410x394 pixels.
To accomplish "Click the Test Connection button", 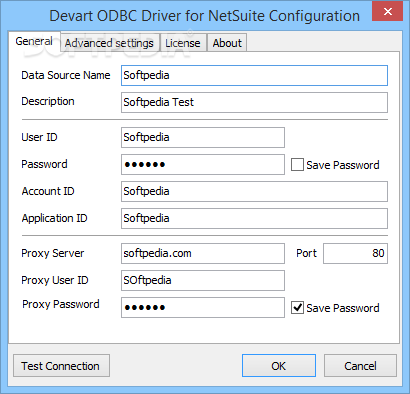I will (61, 366).
